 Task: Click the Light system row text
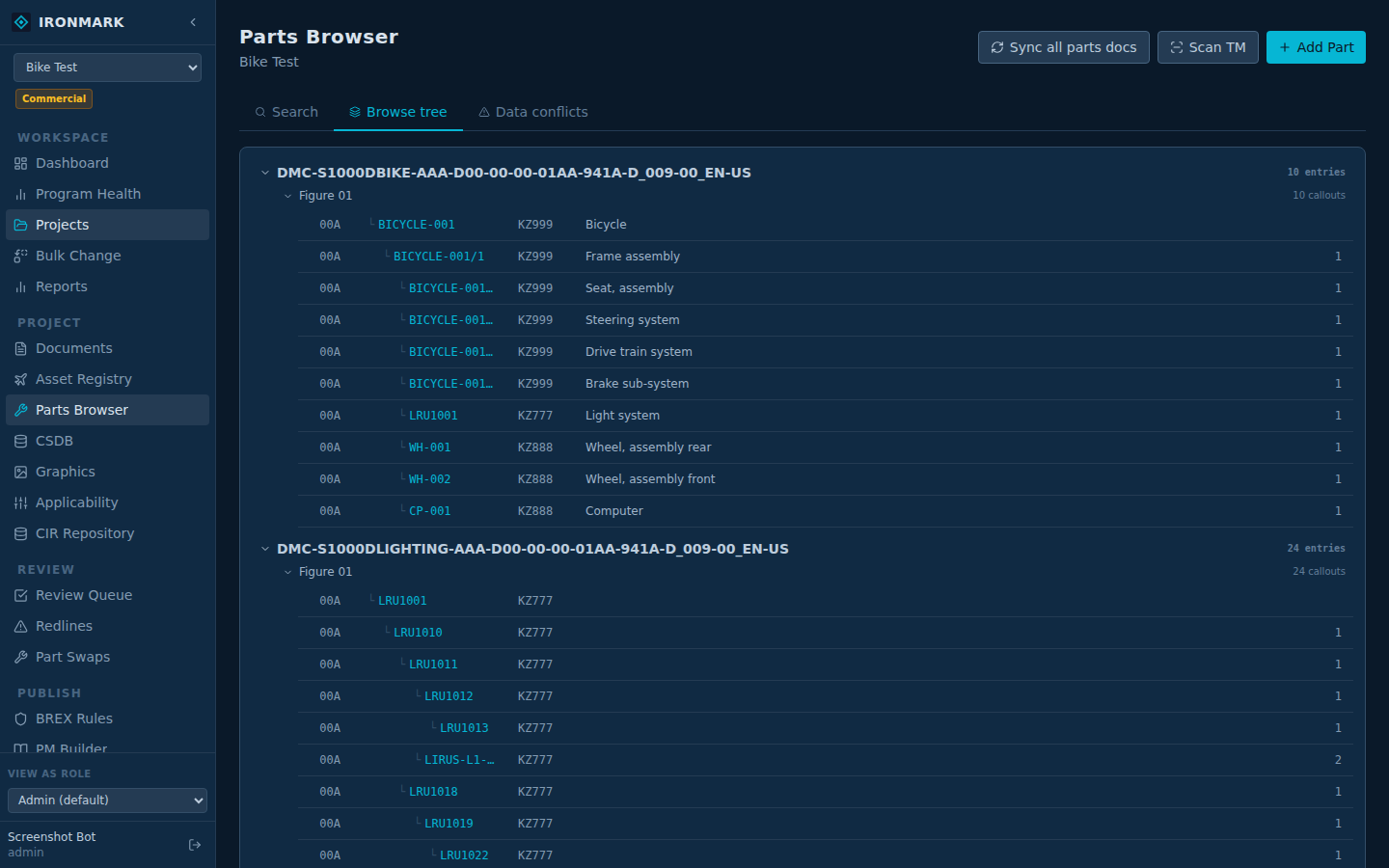(623, 416)
